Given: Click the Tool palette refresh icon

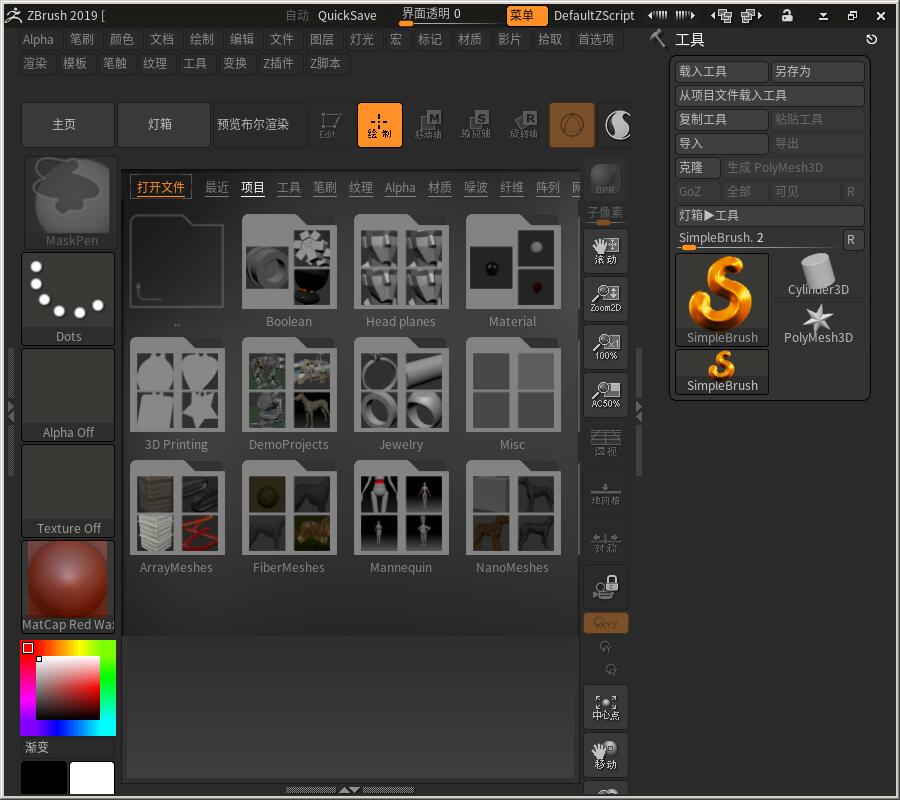Looking at the screenshot, I should (871, 40).
